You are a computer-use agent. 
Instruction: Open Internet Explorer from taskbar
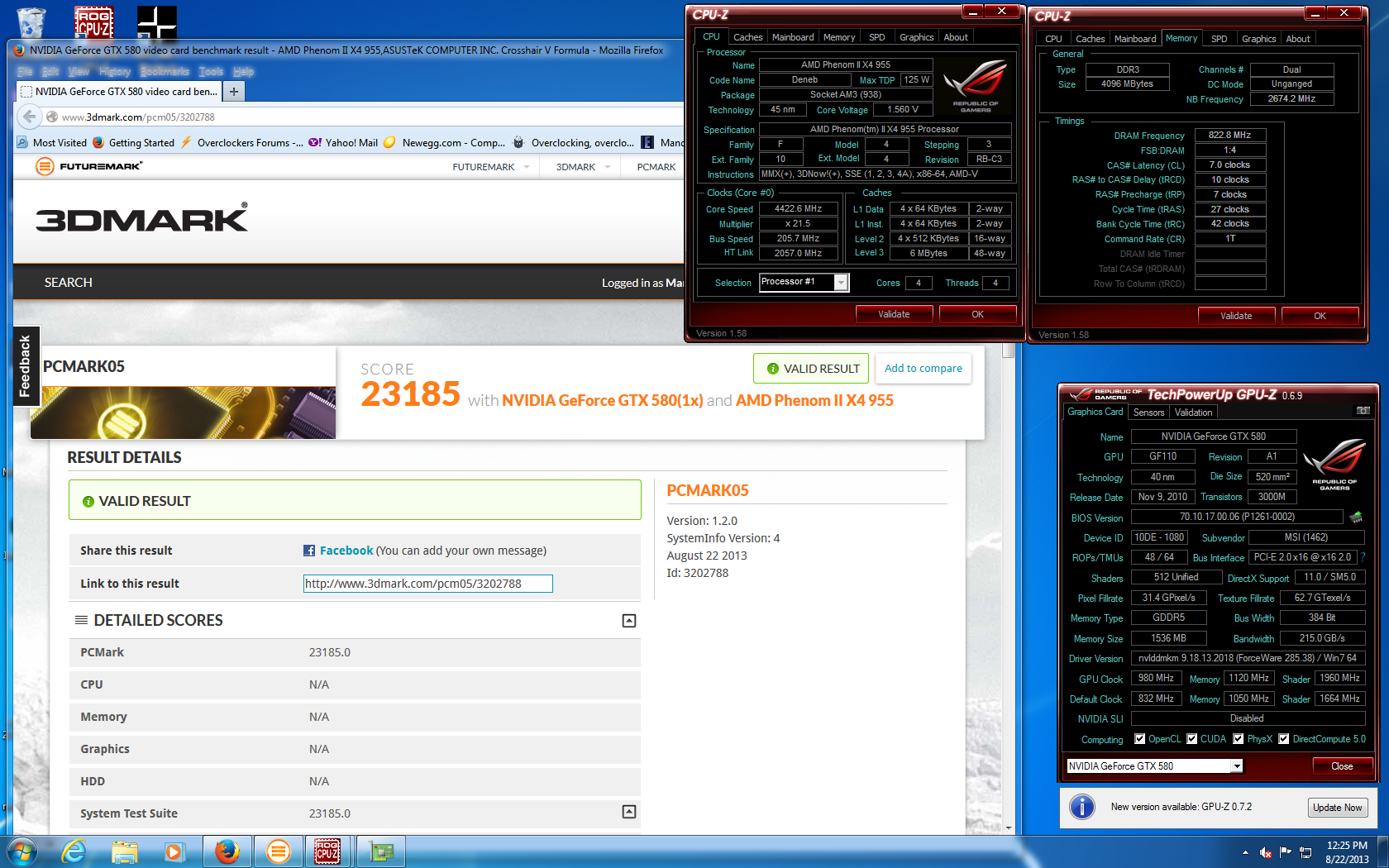74,851
